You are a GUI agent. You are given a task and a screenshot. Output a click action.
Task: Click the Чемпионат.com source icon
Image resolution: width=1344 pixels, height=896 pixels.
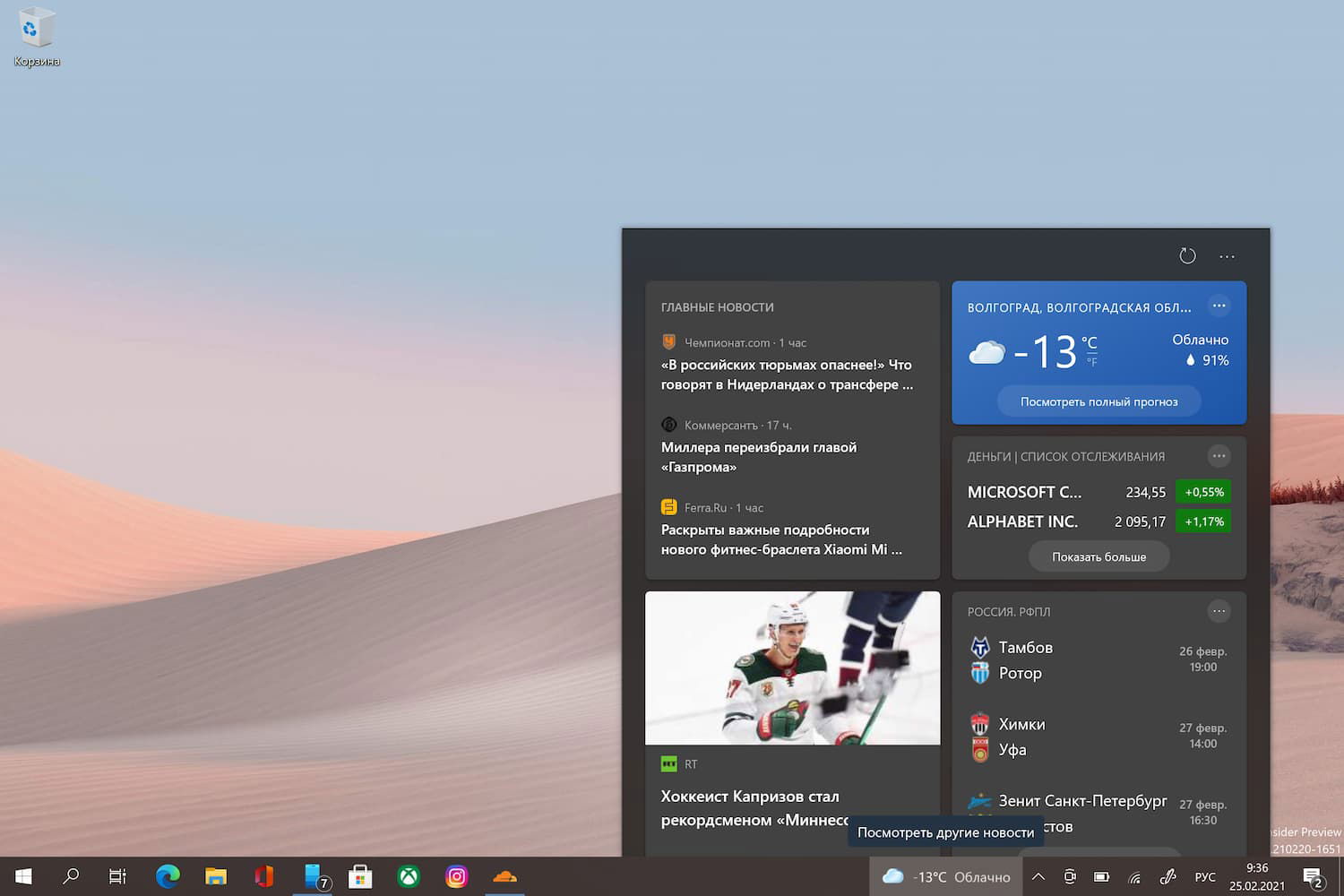click(668, 342)
